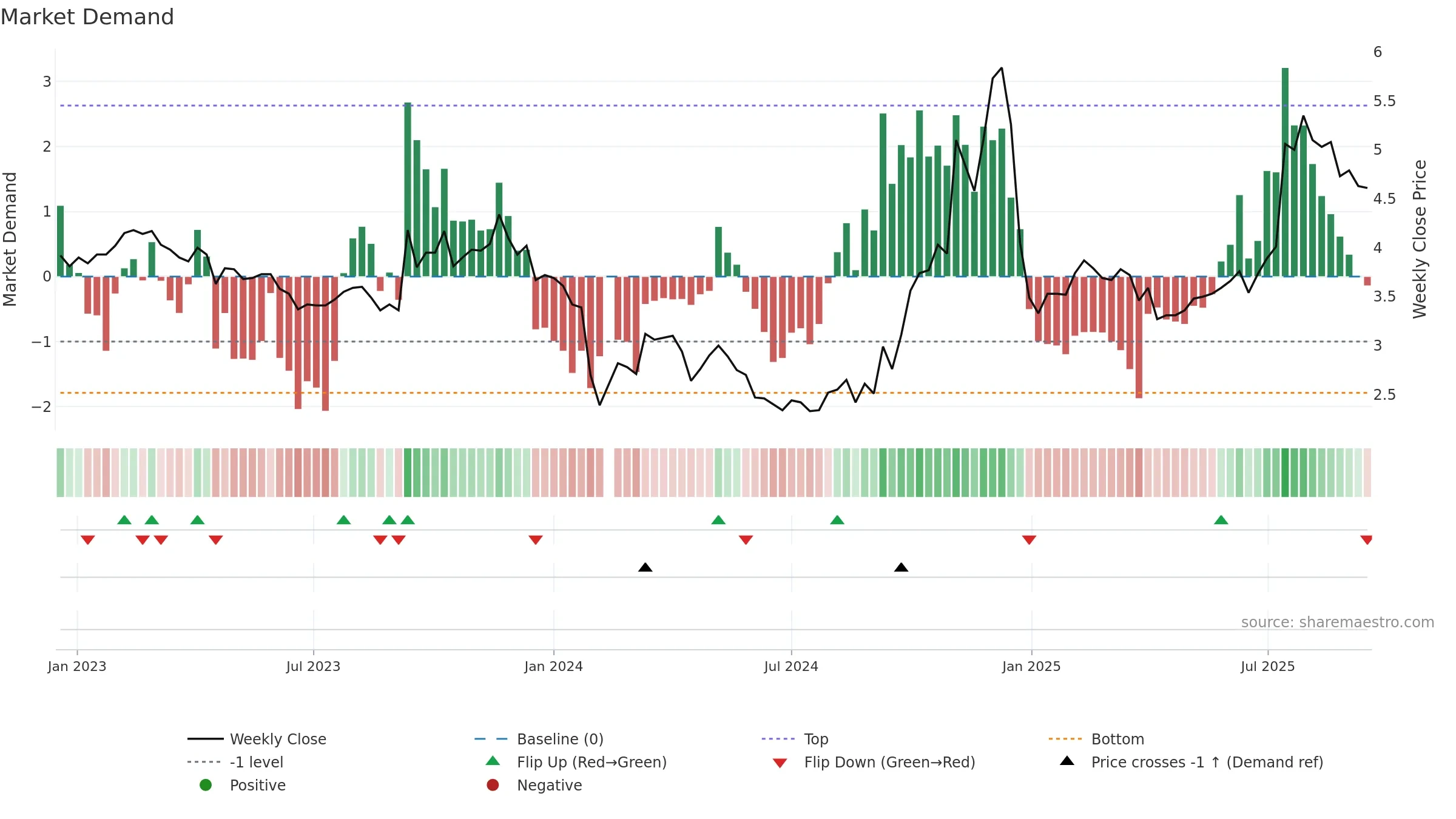Click the Market Demand chart title
The width and height of the screenshot is (1456, 819).
coord(87,17)
